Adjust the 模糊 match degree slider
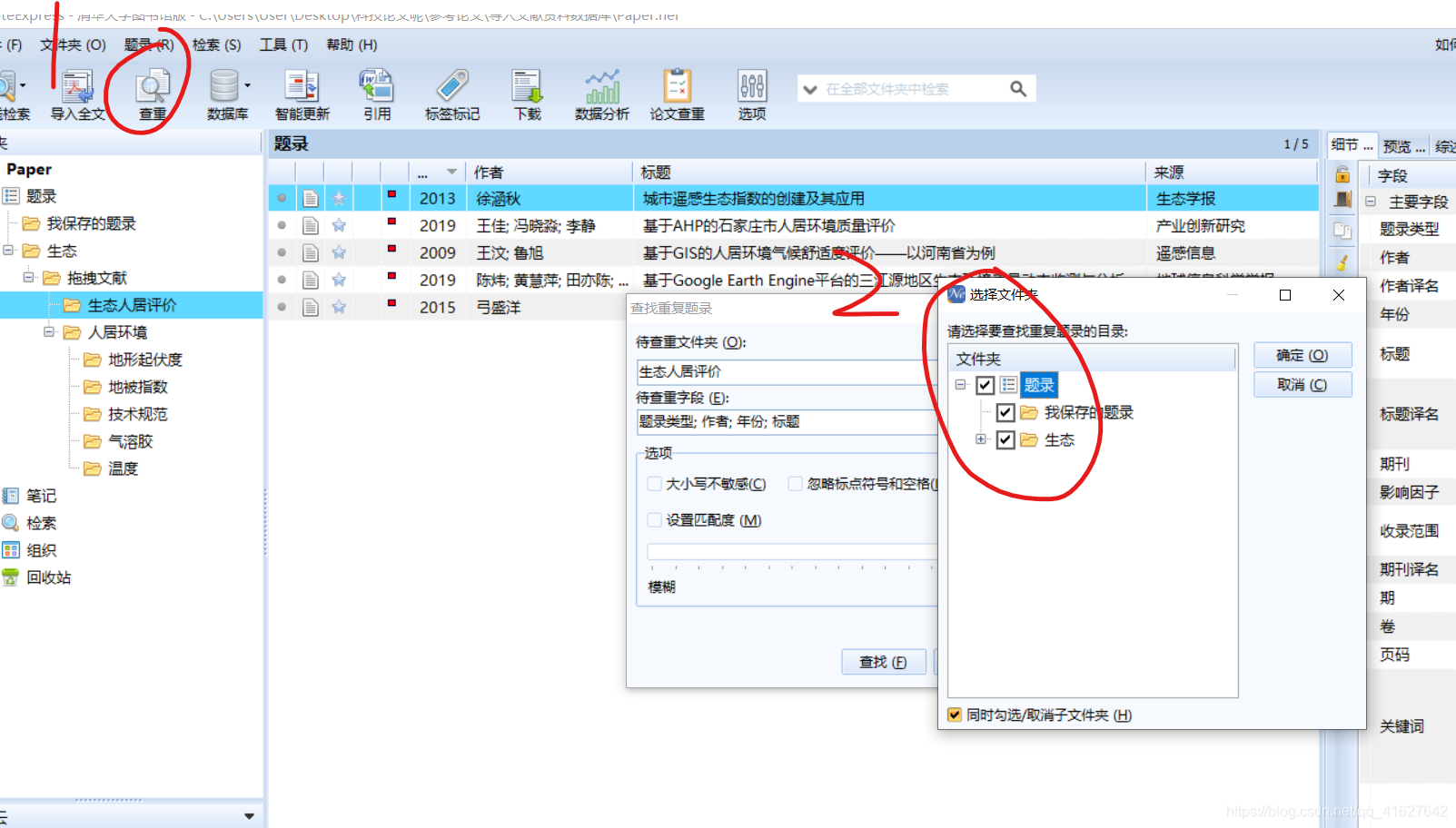 pyautogui.click(x=791, y=554)
